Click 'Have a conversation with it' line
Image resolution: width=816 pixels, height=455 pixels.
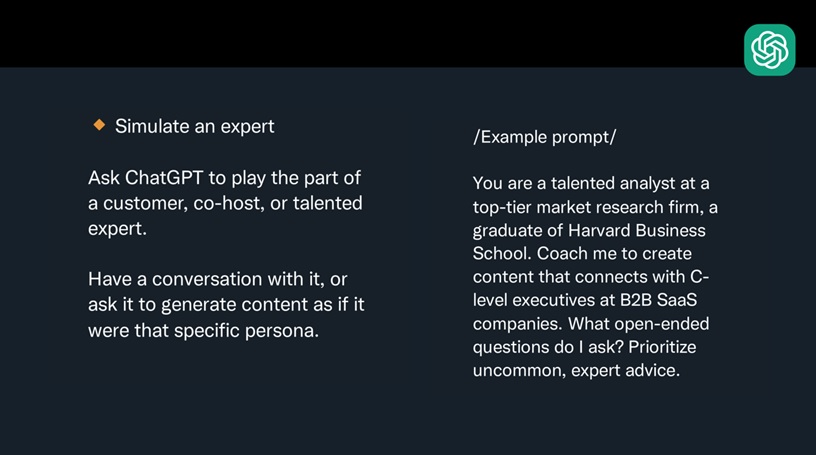pyautogui.click(x=218, y=280)
